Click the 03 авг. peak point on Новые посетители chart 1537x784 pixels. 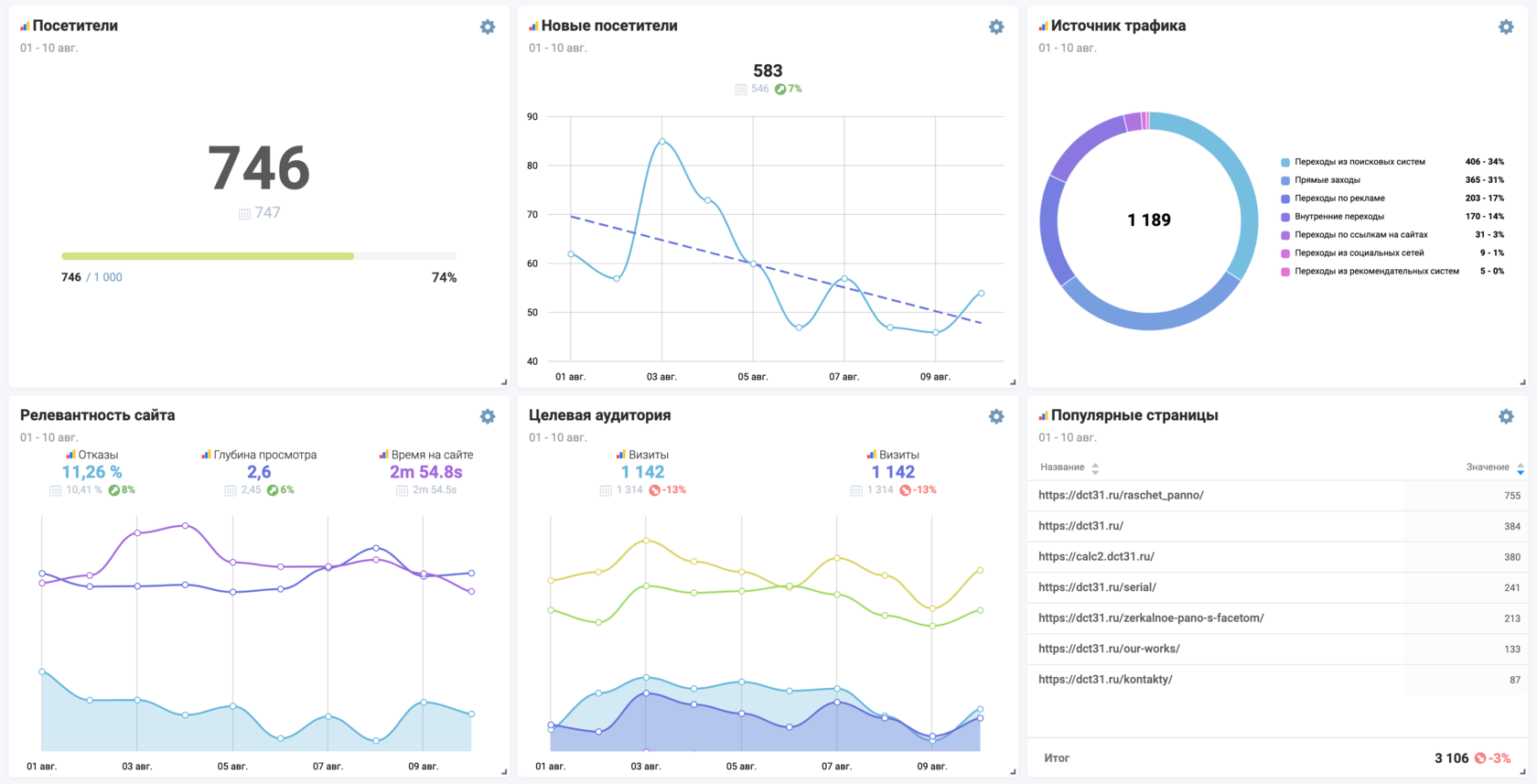[661, 141]
